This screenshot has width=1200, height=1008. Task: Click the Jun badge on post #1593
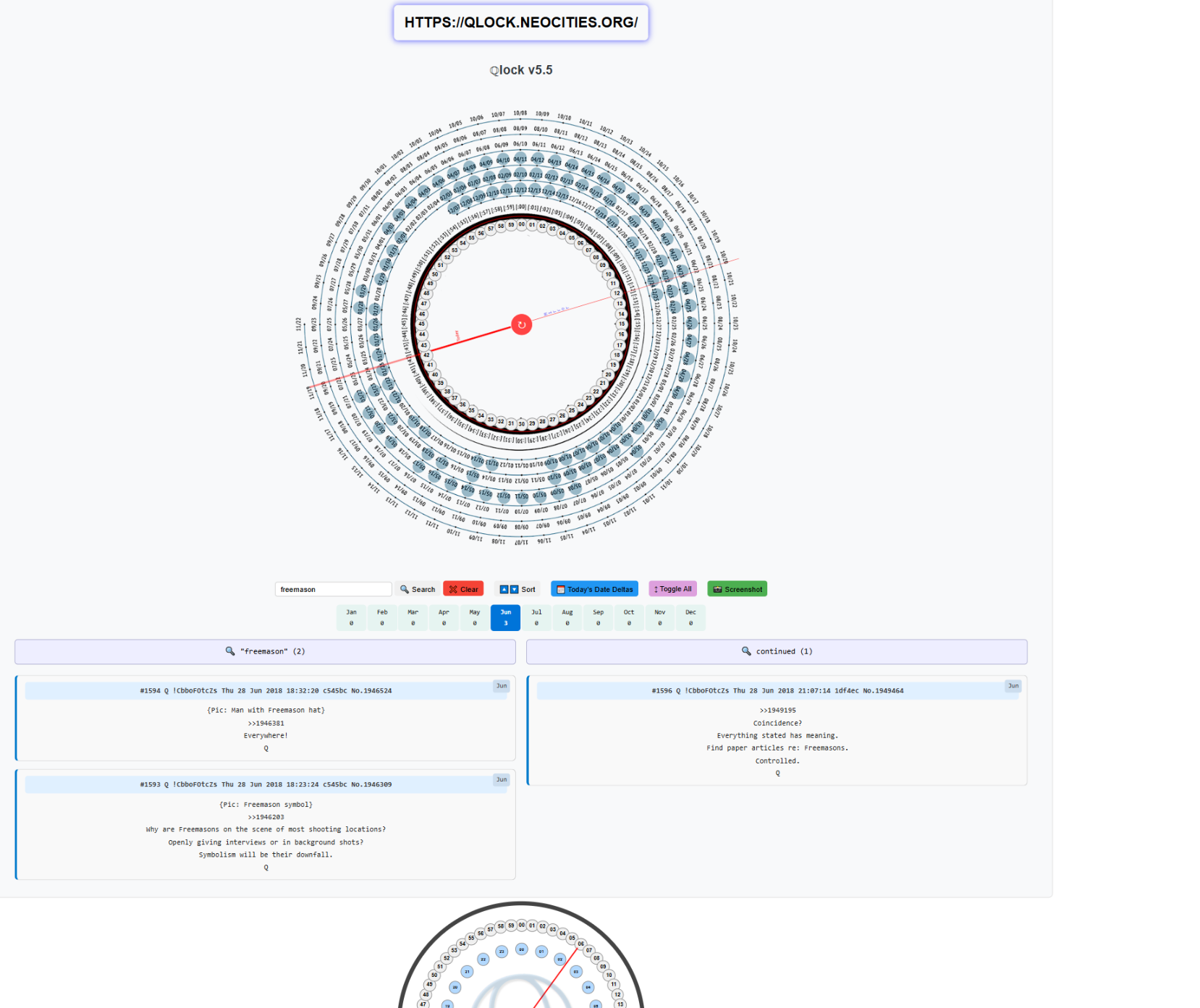click(502, 779)
